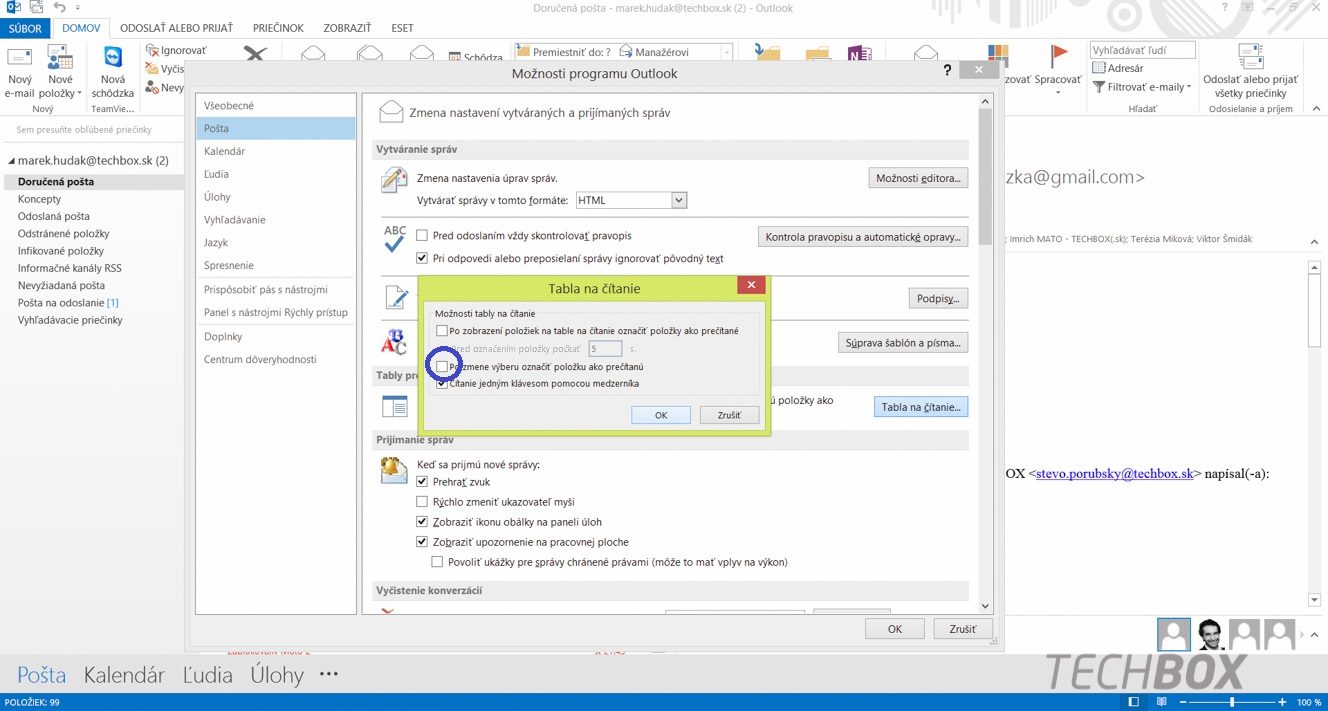Enable marking items read when viewed in reading pane

coord(442,331)
